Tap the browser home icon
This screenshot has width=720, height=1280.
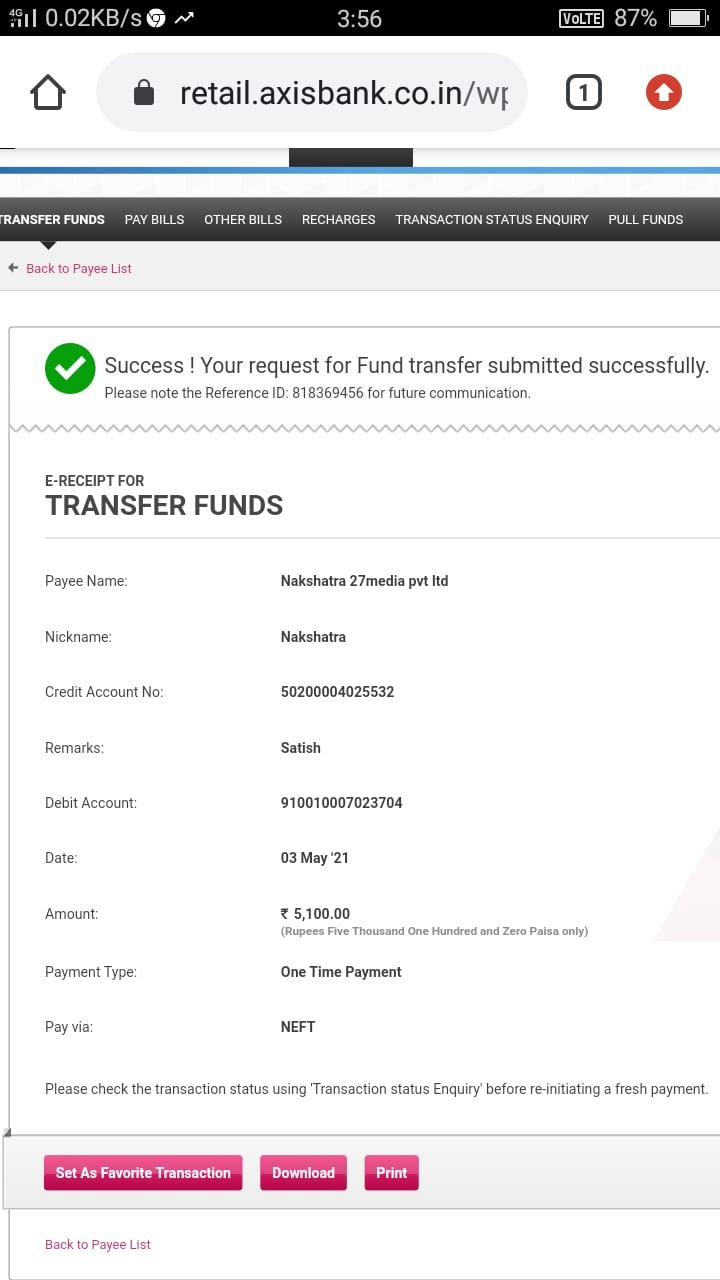48,93
